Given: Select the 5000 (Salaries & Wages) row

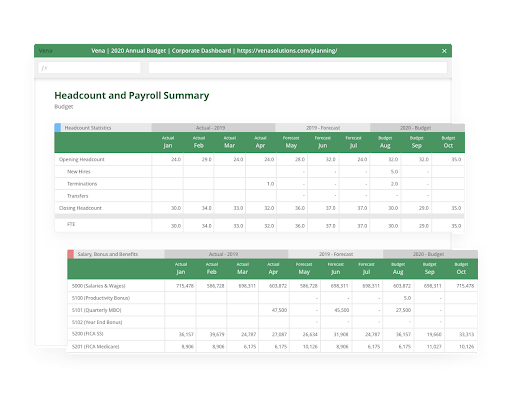Looking at the screenshot, I should 272,286.
